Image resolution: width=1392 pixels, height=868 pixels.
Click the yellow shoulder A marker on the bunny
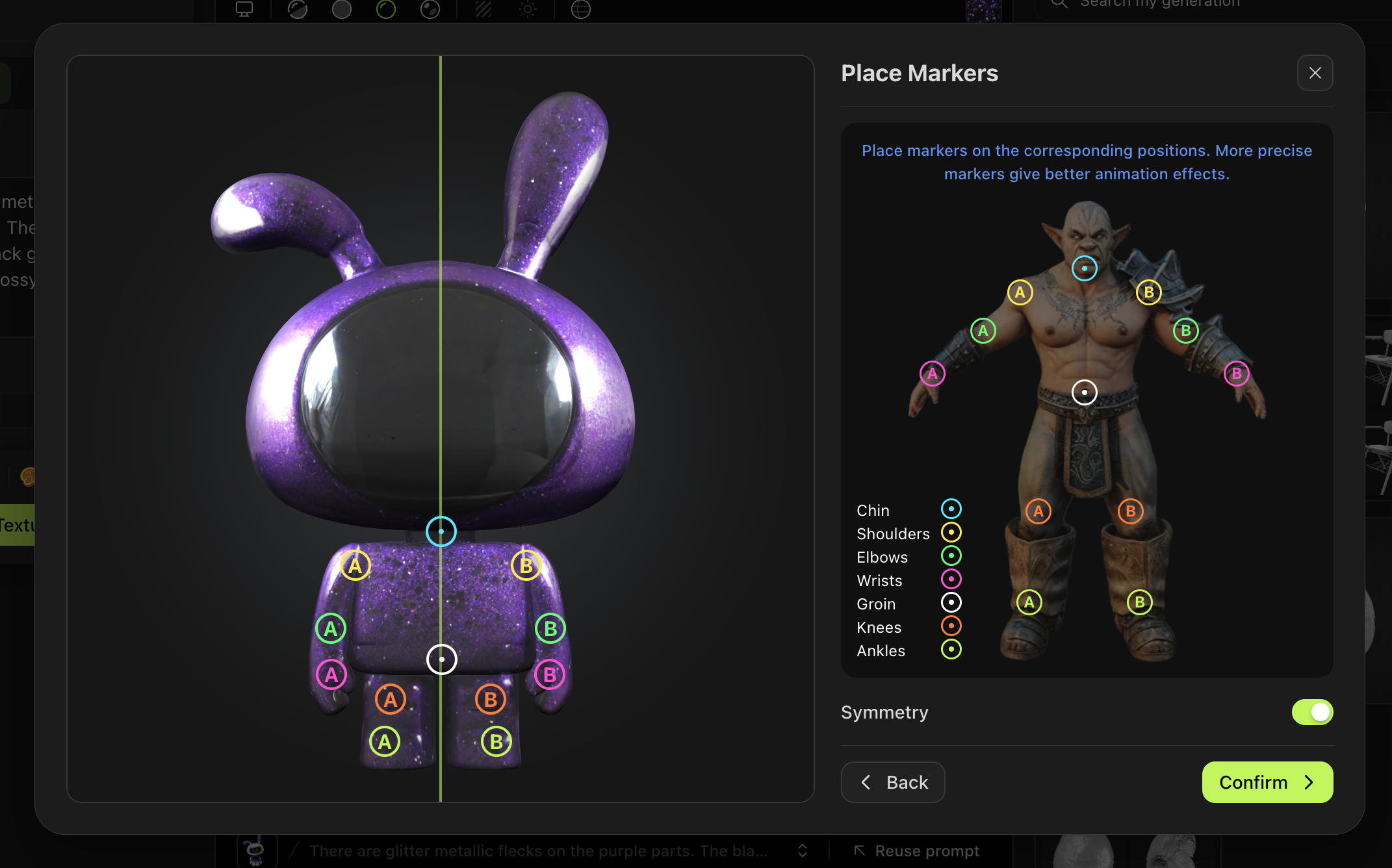point(355,566)
